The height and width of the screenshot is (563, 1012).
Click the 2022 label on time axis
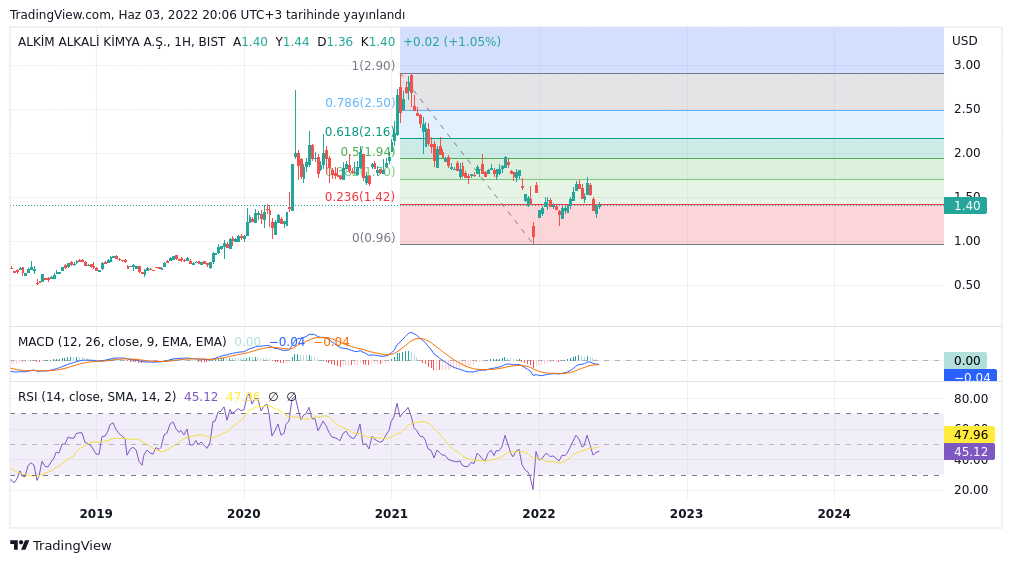(x=538, y=514)
